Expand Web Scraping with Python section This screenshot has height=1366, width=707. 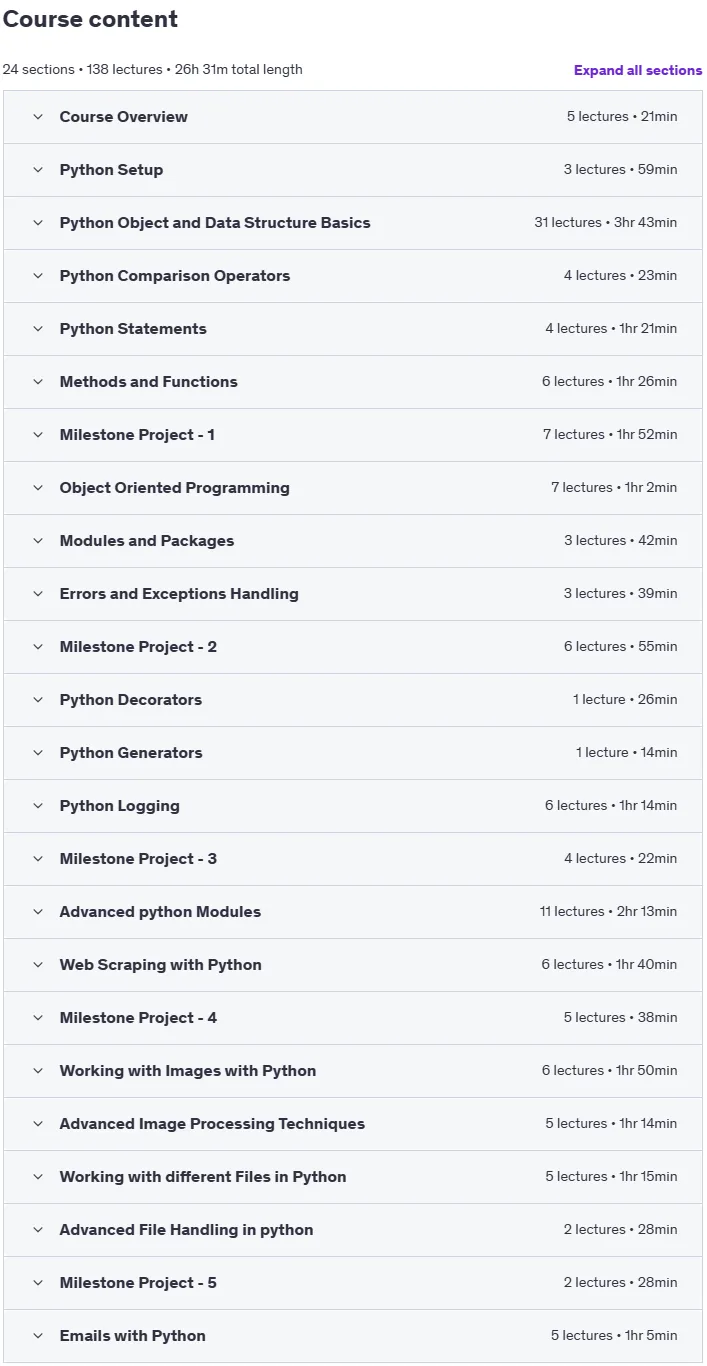coord(353,965)
